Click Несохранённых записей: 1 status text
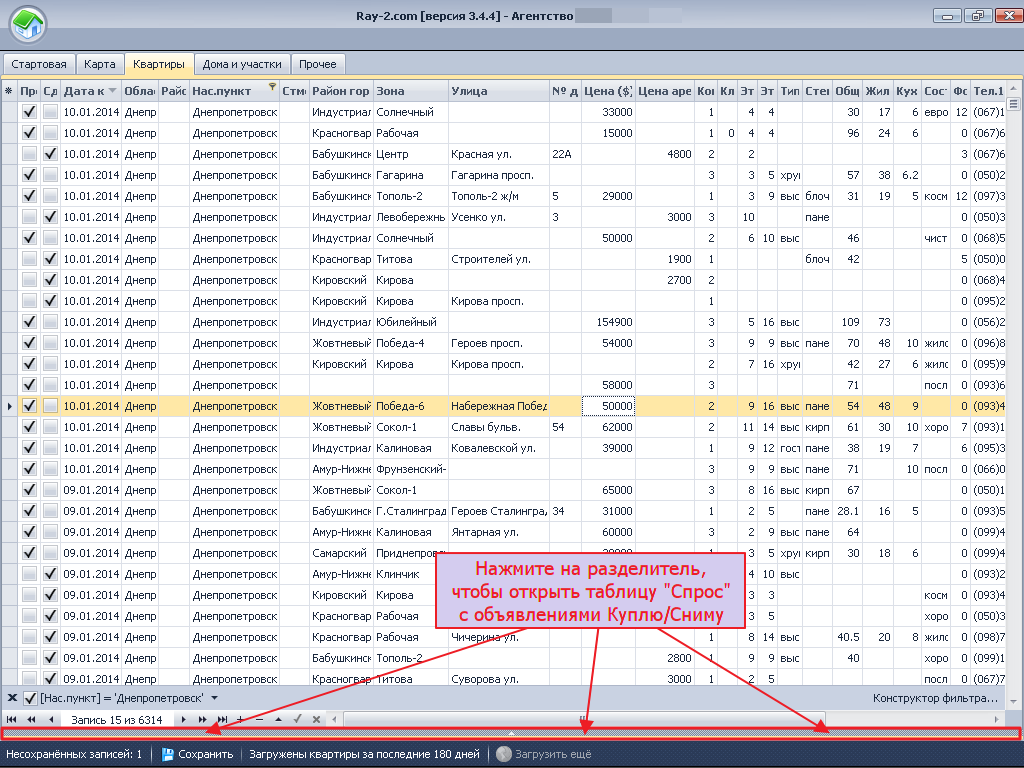The height and width of the screenshot is (768, 1024). (x=74, y=754)
